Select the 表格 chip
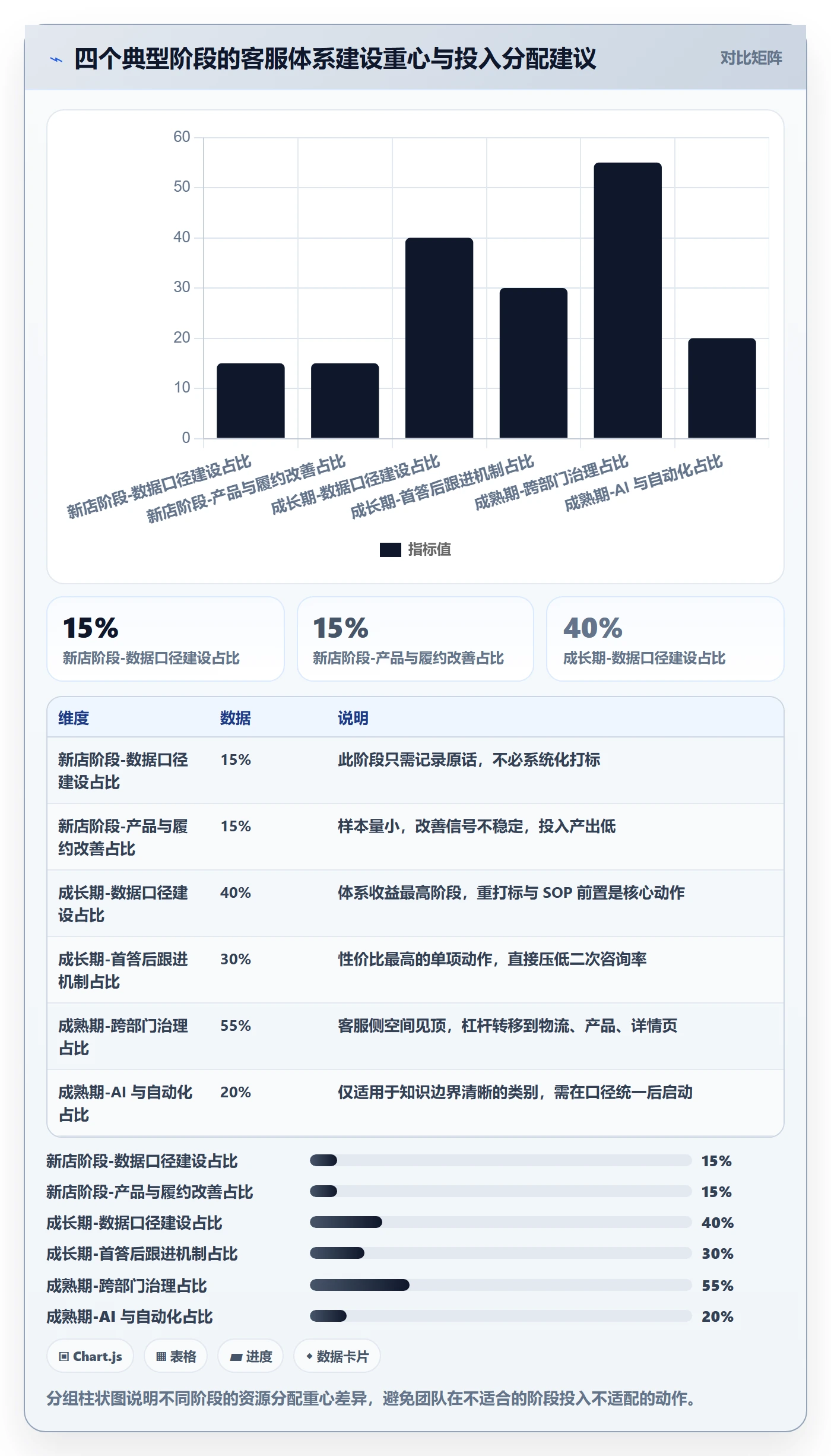The width and height of the screenshot is (831, 1456). tap(176, 1356)
